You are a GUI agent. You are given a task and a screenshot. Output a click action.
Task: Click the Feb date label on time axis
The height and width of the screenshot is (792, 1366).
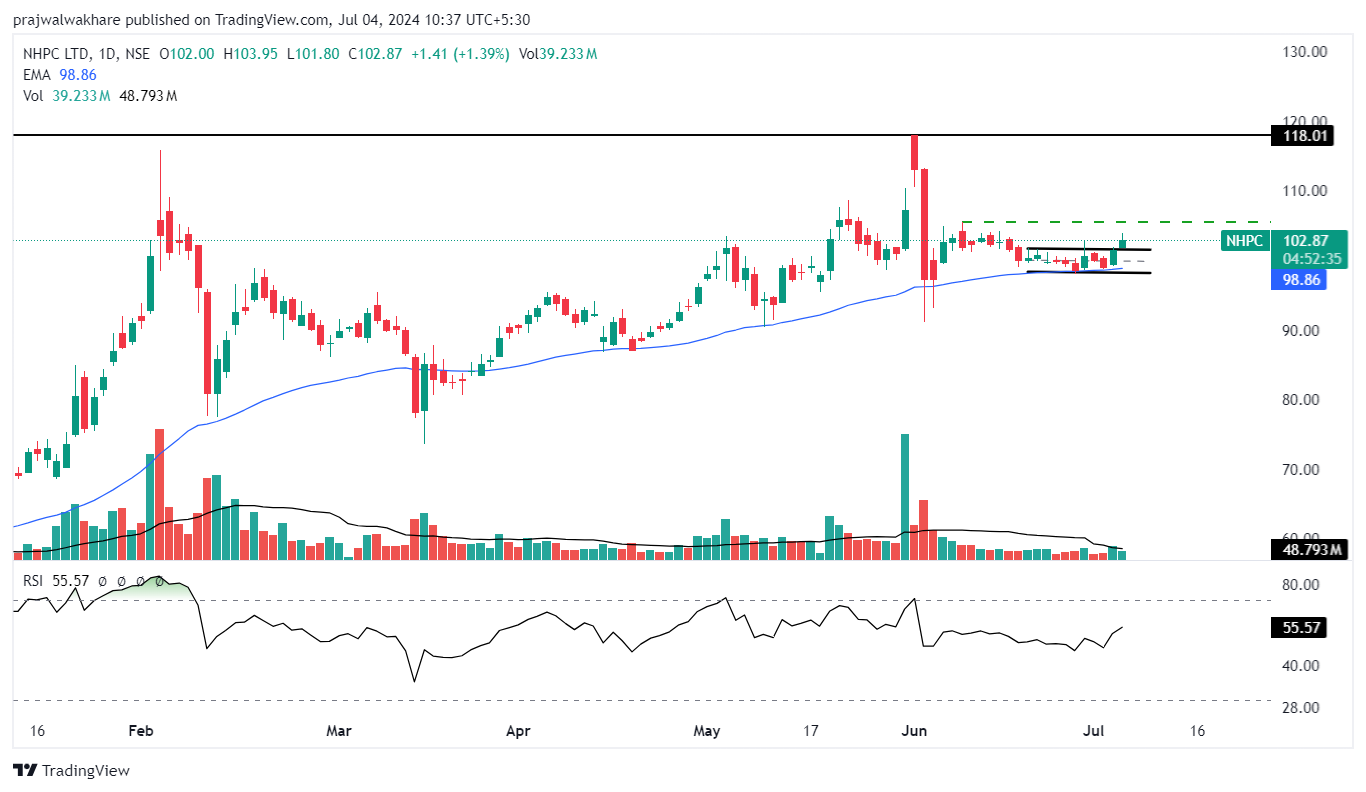click(x=141, y=731)
